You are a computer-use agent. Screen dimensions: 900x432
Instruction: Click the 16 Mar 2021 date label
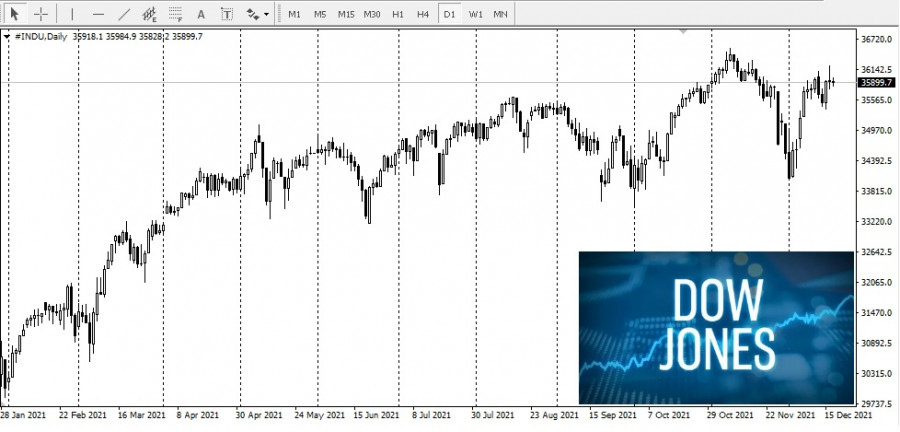141,414
